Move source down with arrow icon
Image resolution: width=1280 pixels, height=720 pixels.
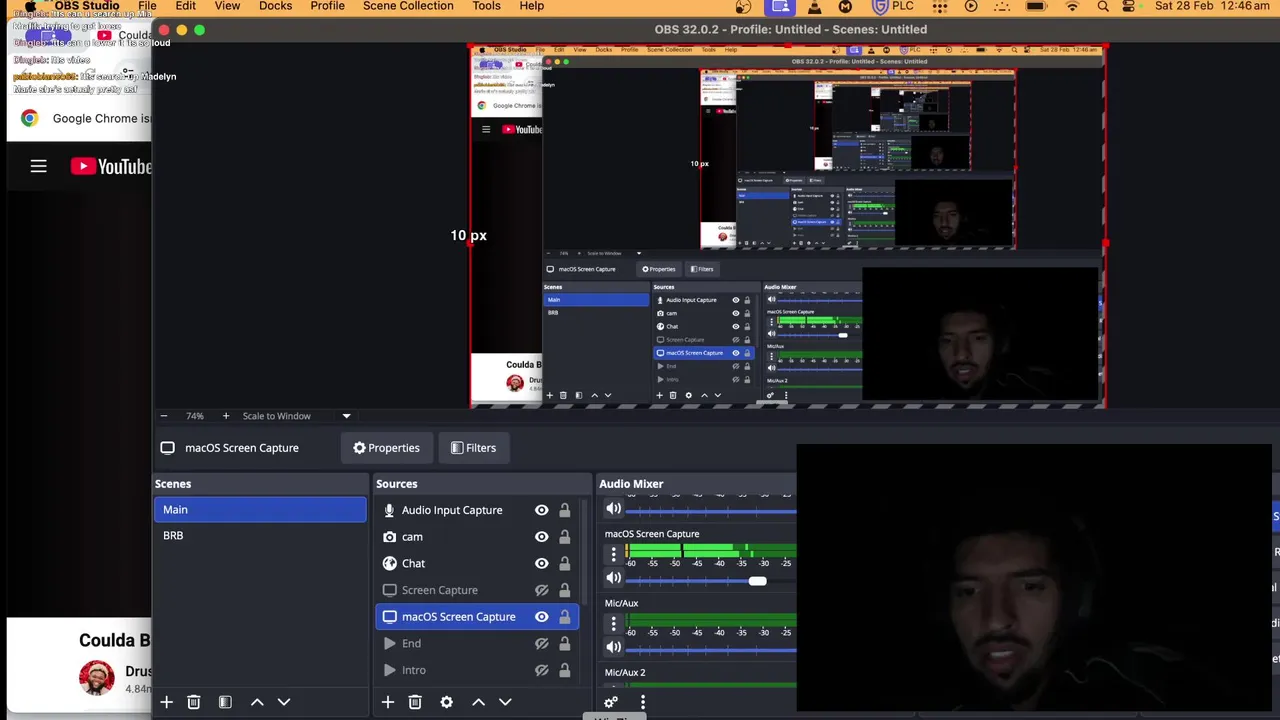click(x=505, y=702)
